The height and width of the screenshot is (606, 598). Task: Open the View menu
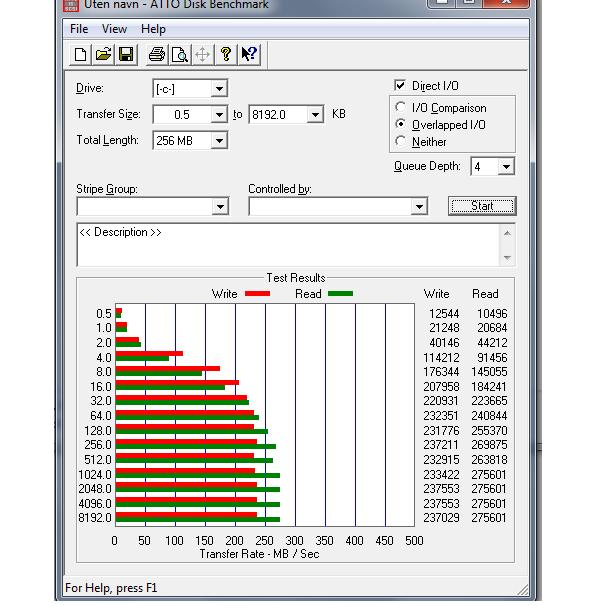(114, 29)
